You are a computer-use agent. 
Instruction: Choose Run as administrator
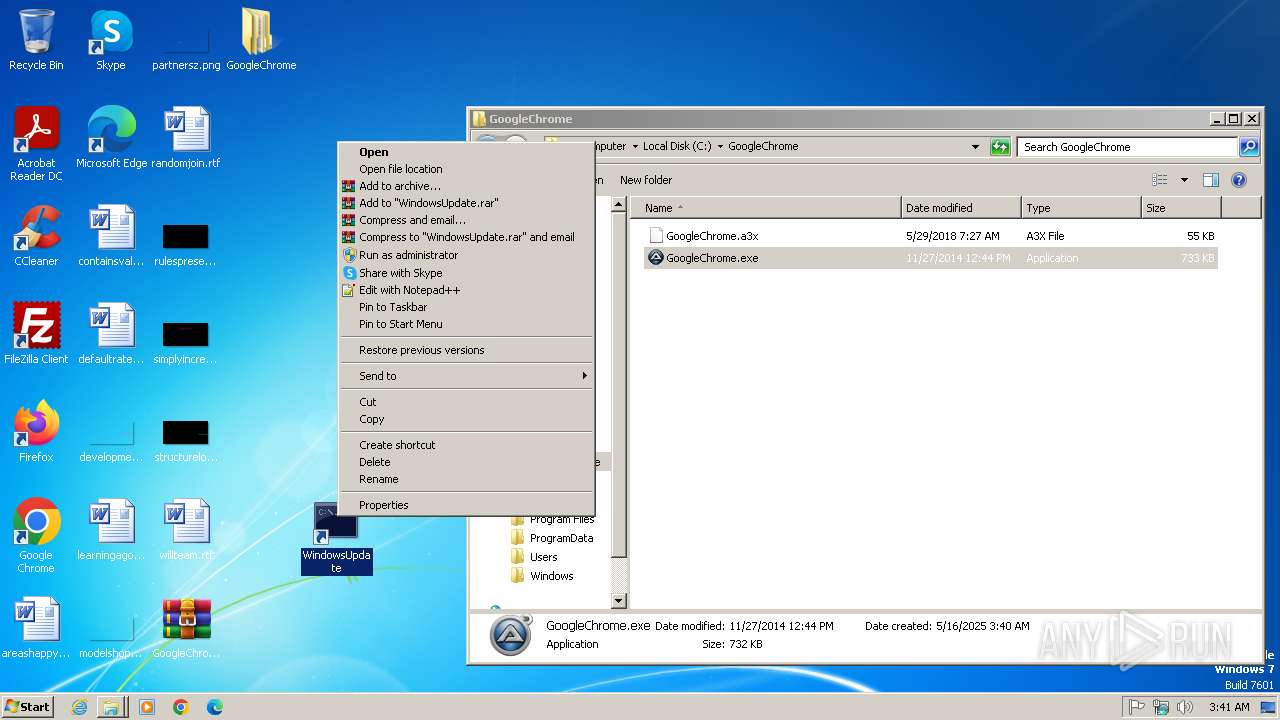coord(466,255)
